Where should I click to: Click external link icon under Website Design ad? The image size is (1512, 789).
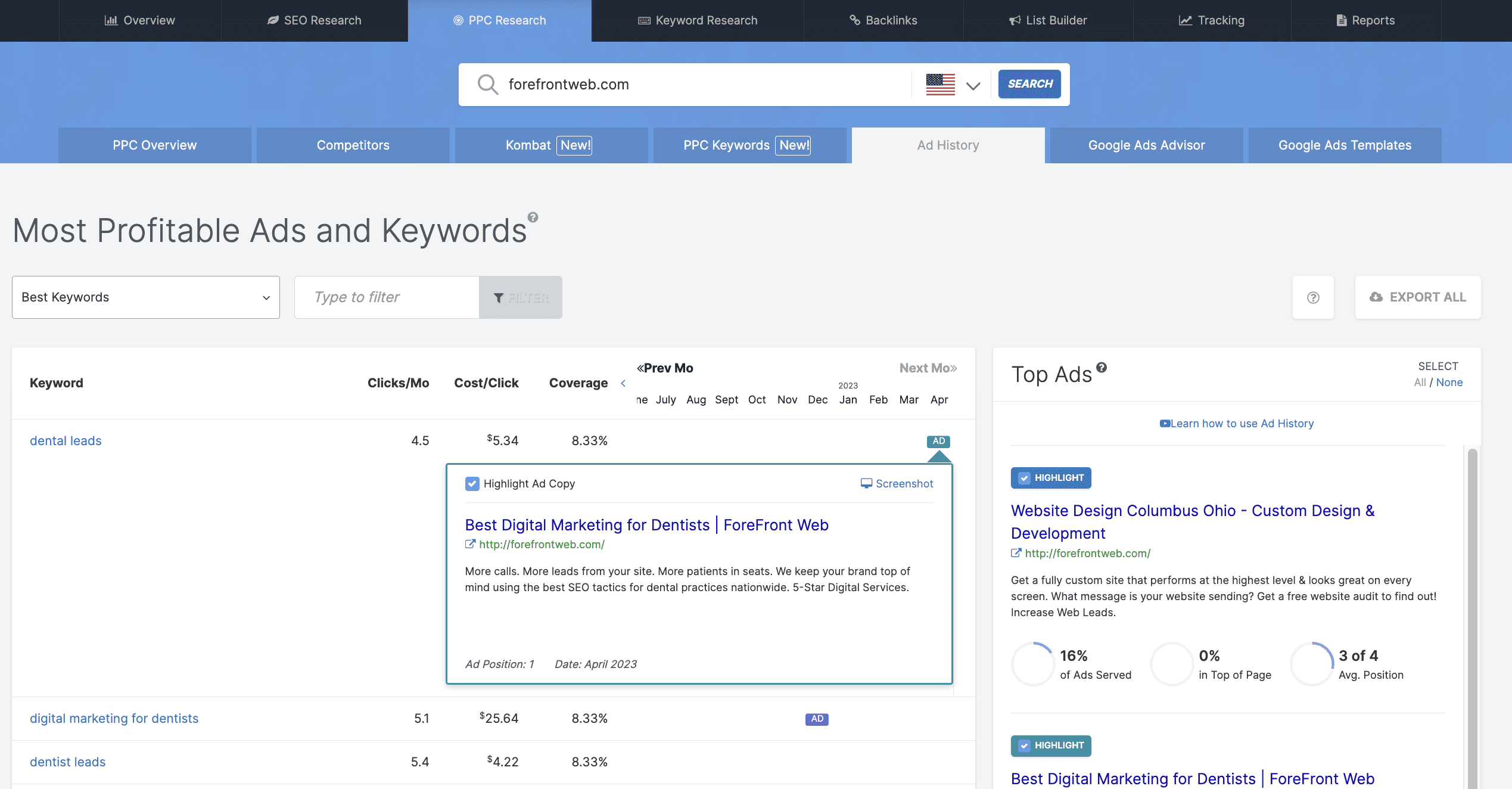(1016, 553)
